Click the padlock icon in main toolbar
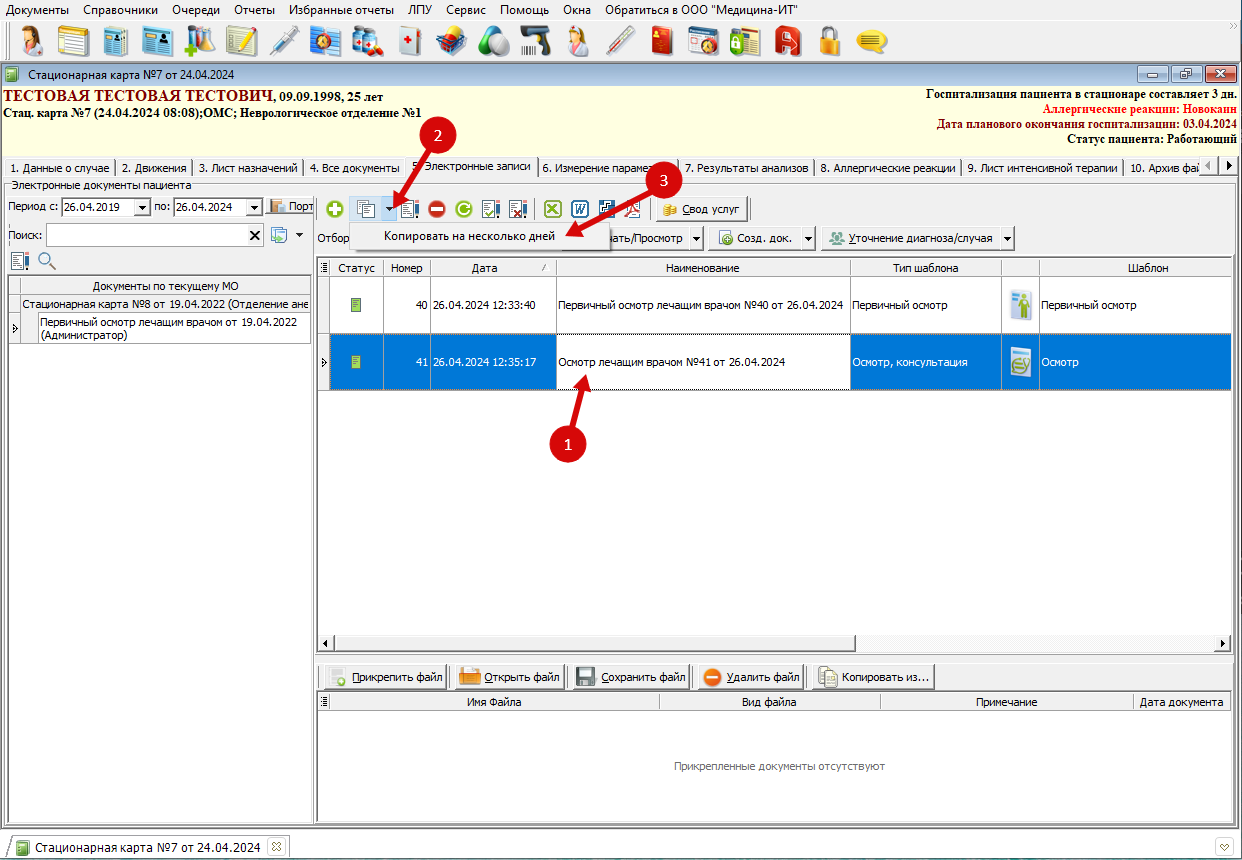 [829, 41]
